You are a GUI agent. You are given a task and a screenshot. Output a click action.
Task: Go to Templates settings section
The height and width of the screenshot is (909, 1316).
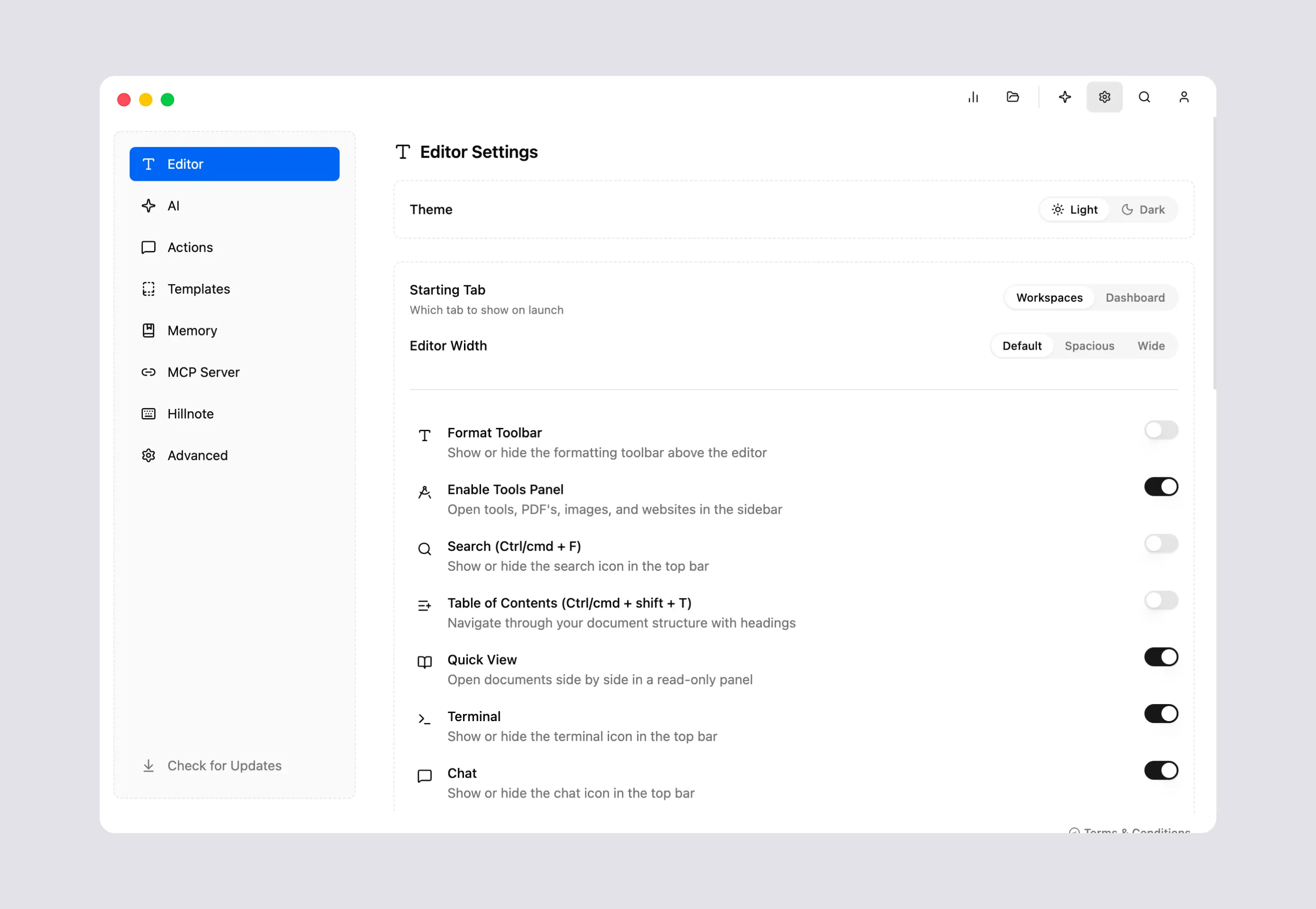click(234, 289)
